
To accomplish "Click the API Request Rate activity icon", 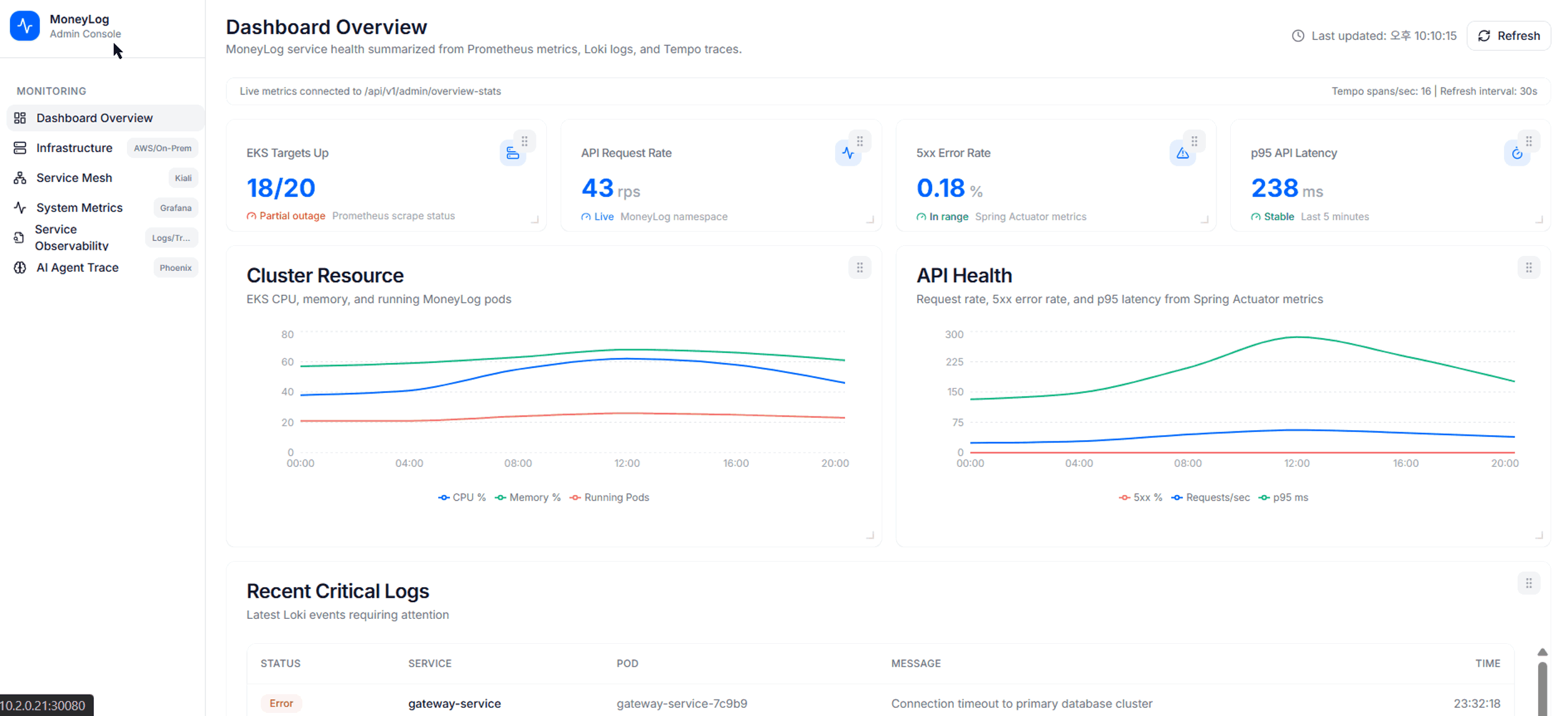I will [847, 153].
